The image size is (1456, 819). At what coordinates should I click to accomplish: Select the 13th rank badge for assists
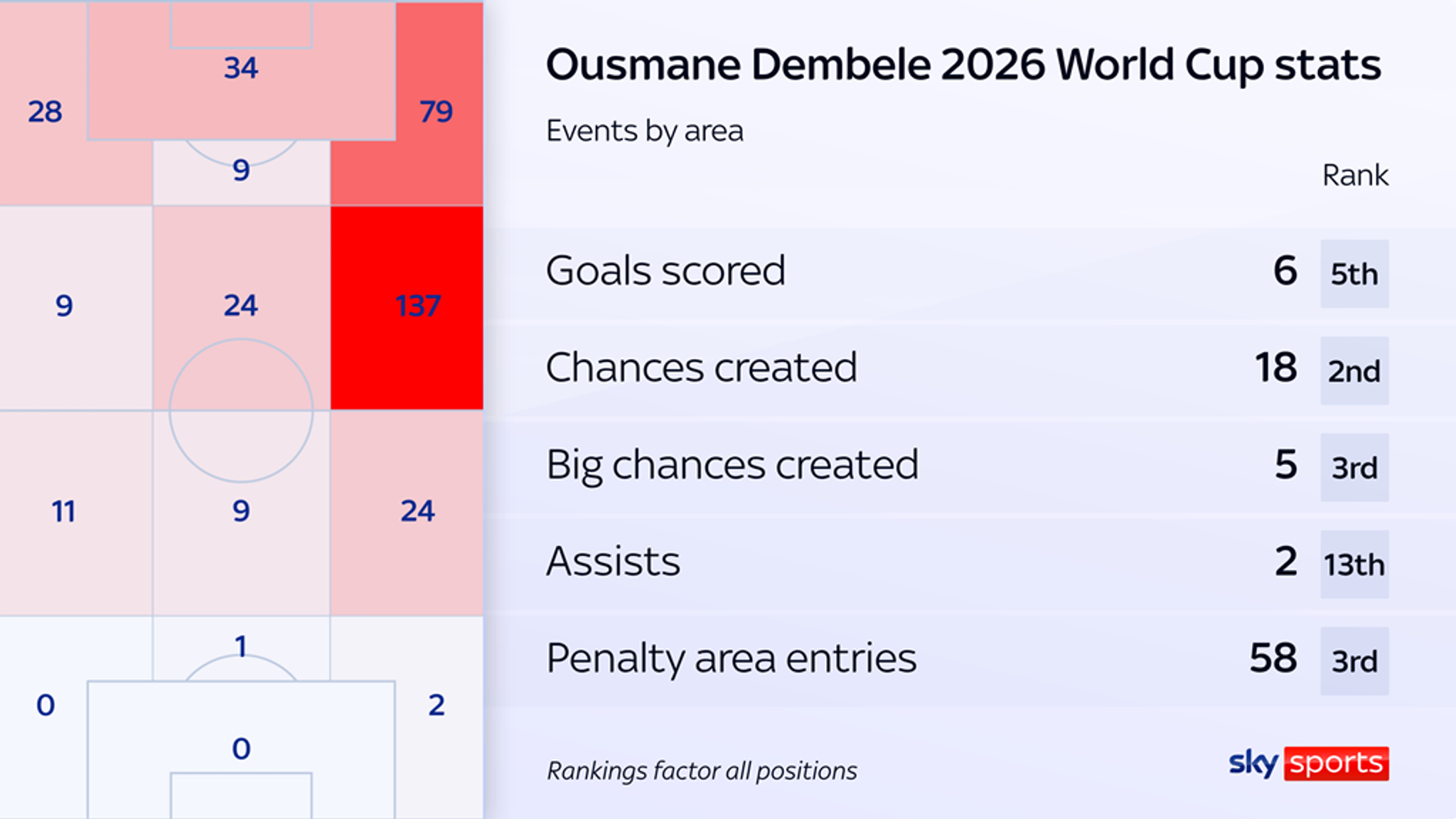click(1354, 564)
